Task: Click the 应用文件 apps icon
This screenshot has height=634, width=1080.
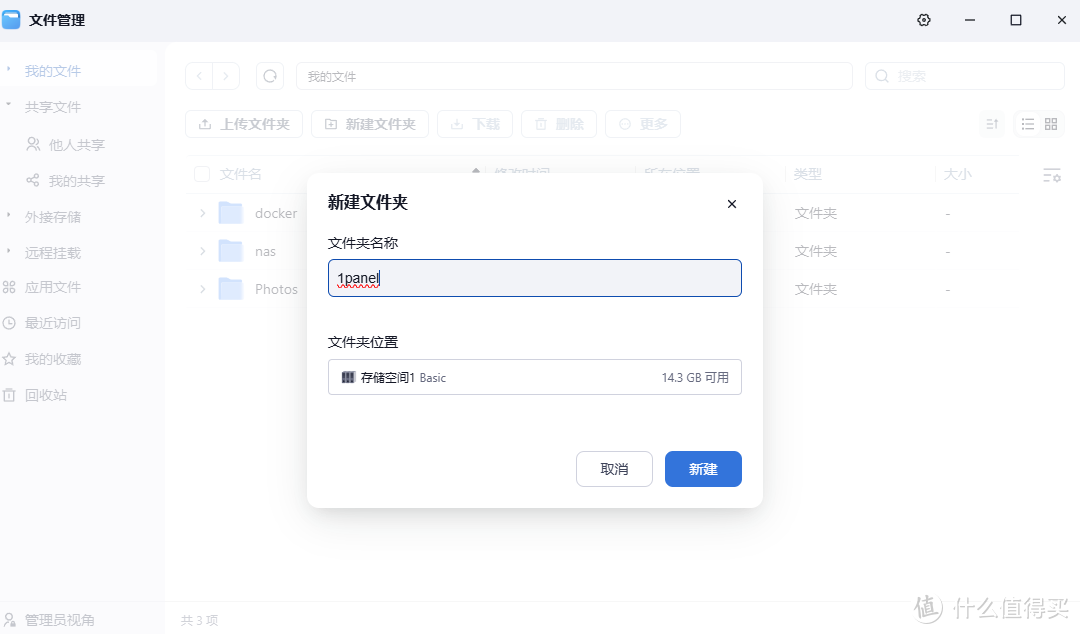Action: tap(9, 287)
